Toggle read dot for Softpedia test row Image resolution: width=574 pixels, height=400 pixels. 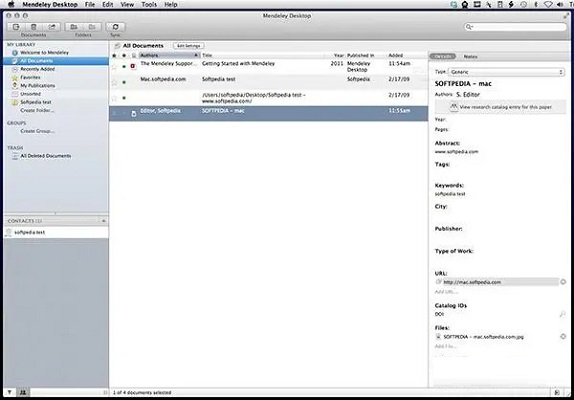pyautogui.click(x=124, y=82)
